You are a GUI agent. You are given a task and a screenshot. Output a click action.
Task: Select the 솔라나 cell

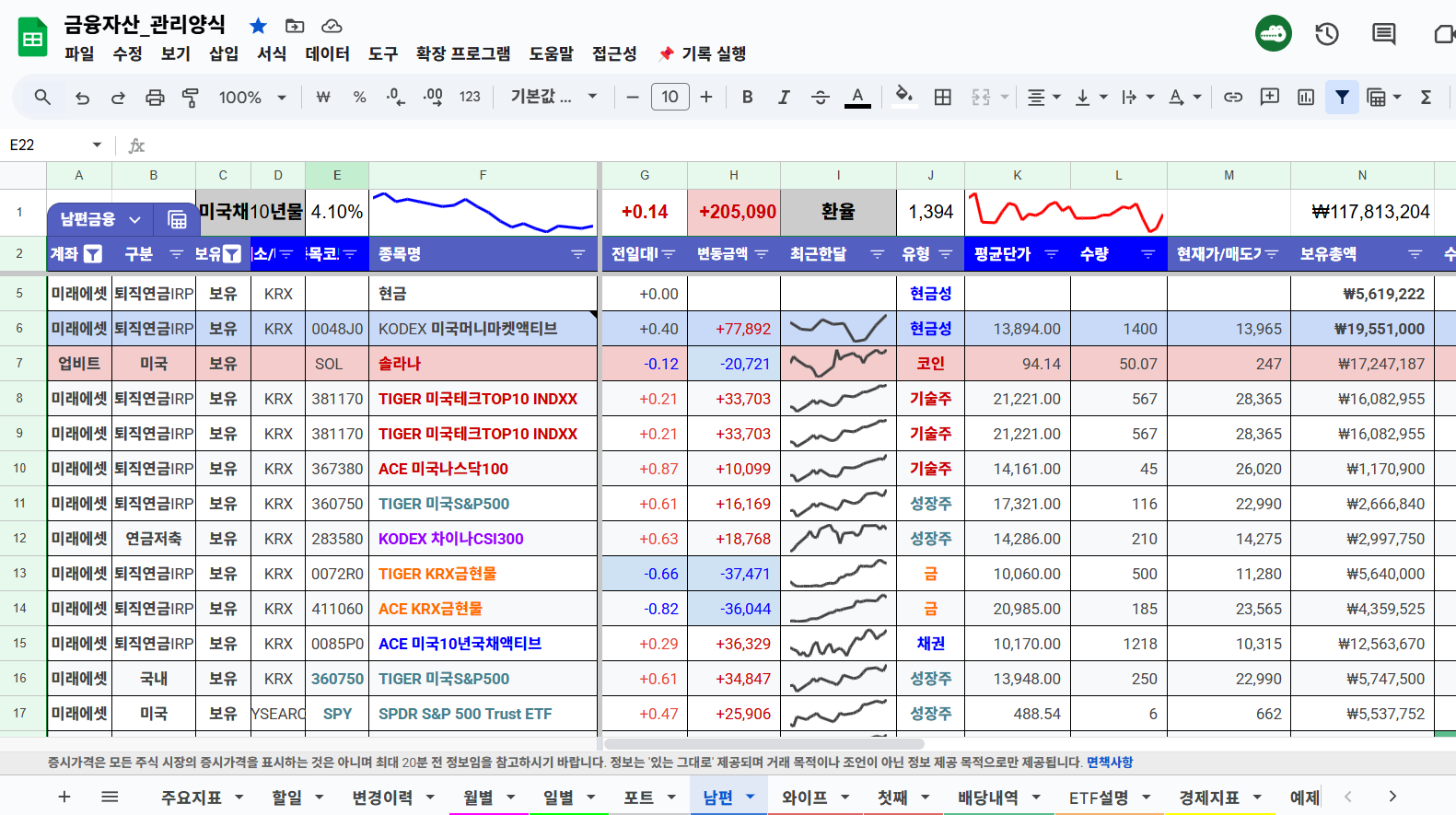(483, 364)
